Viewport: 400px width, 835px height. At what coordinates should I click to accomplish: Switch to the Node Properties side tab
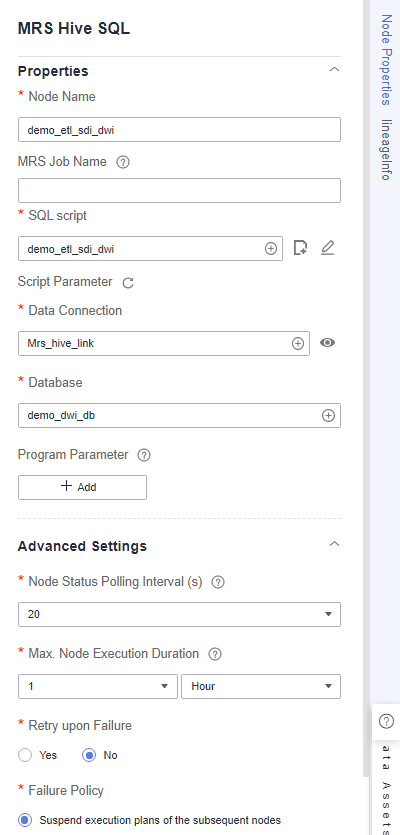(386, 60)
